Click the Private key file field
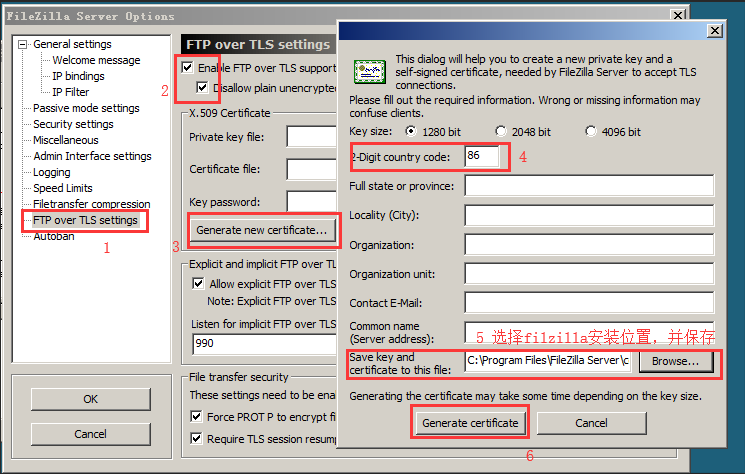The width and height of the screenshot is (745, 474). click(x=312, y=137)
